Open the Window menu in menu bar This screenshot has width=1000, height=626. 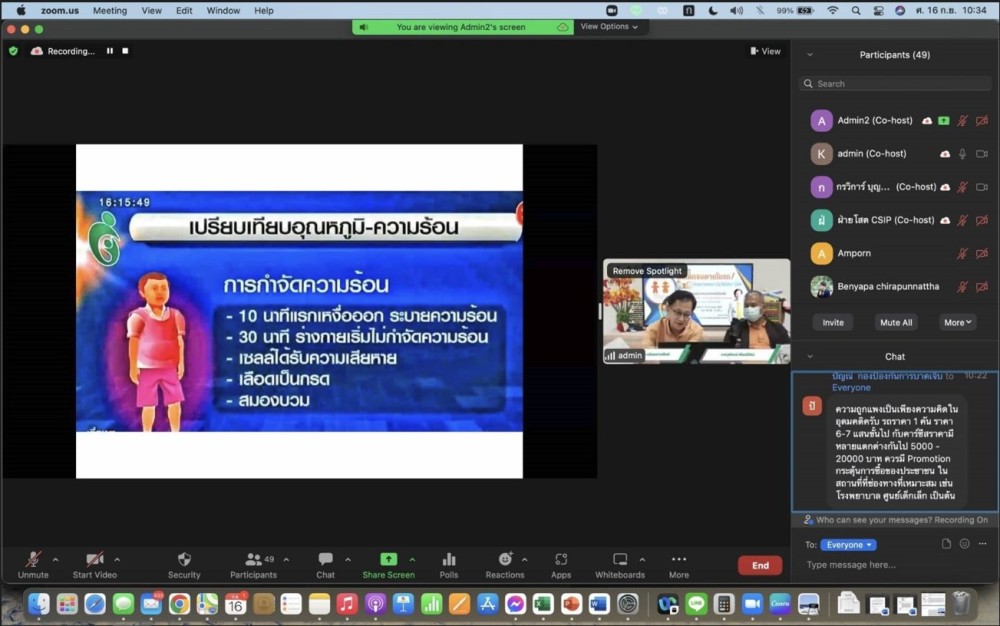click(x=223, y=10)
